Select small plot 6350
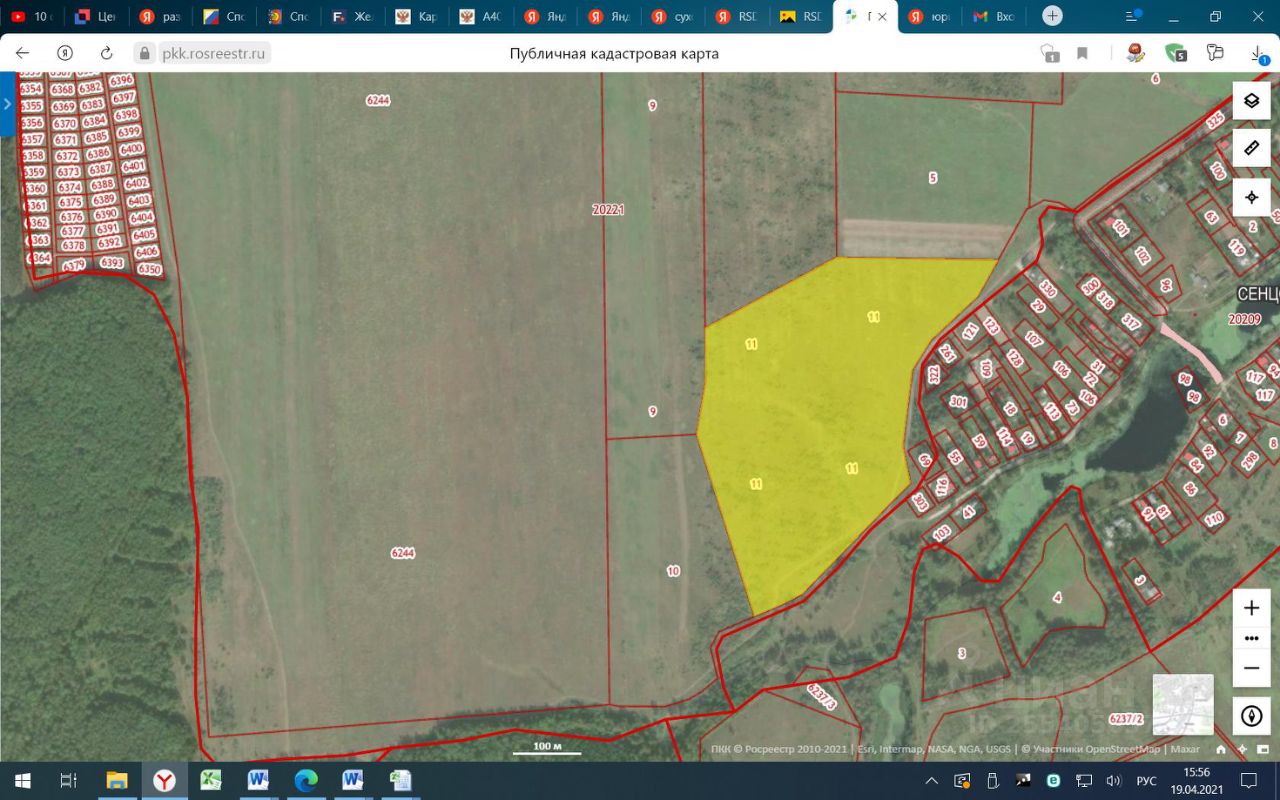 [149, 269]
